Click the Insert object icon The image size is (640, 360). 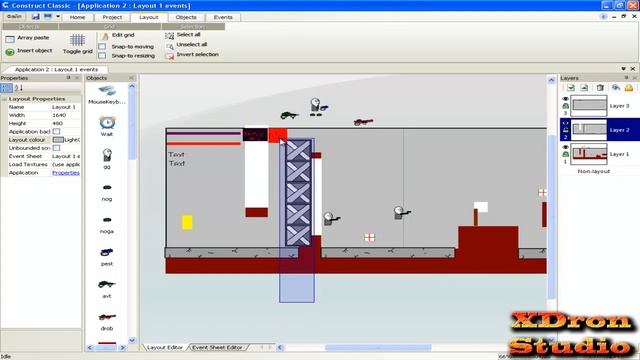tap(10, 52)
